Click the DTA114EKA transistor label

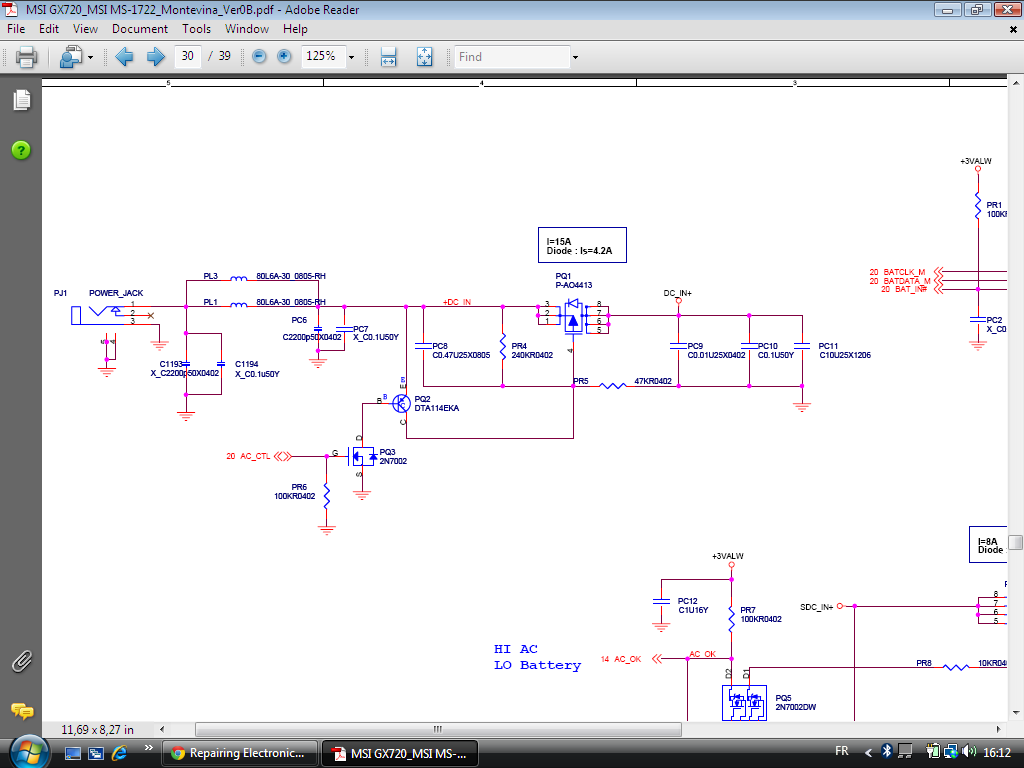437,408
